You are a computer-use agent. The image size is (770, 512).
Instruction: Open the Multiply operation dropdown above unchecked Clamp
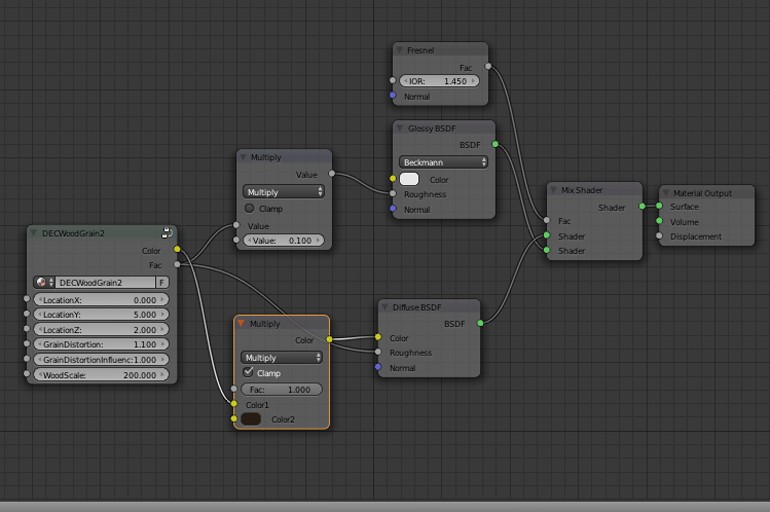[x=284, y=191]
